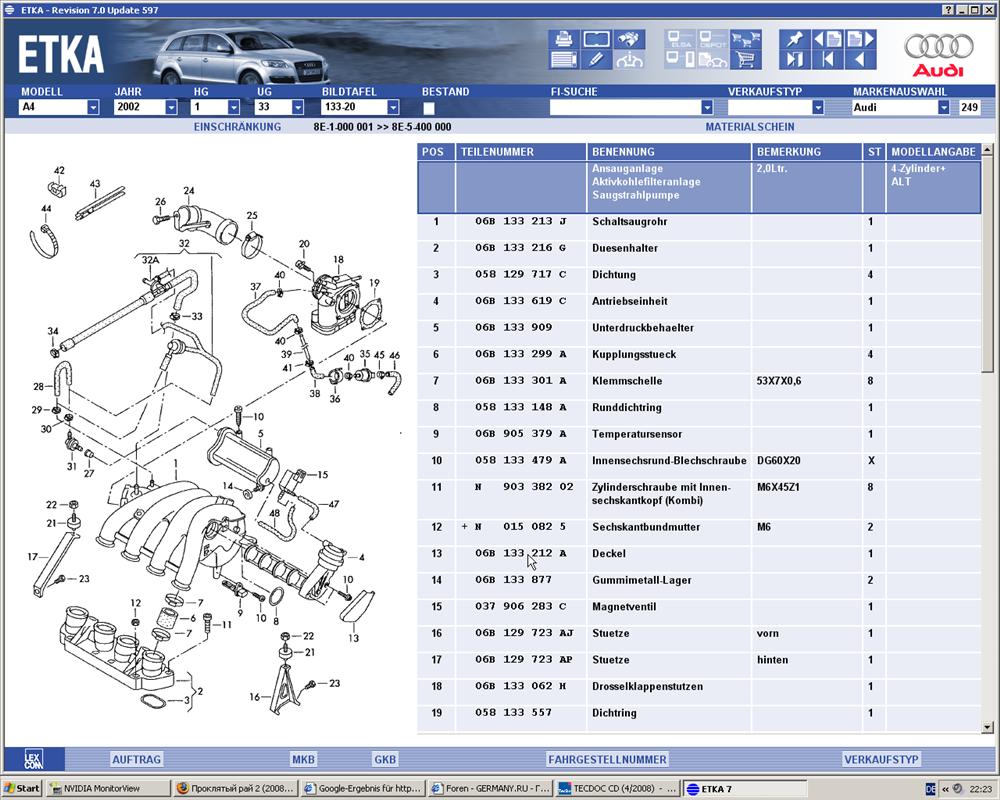Click the vehicle info car icon
1000x800 pixels.
point(629,59)
